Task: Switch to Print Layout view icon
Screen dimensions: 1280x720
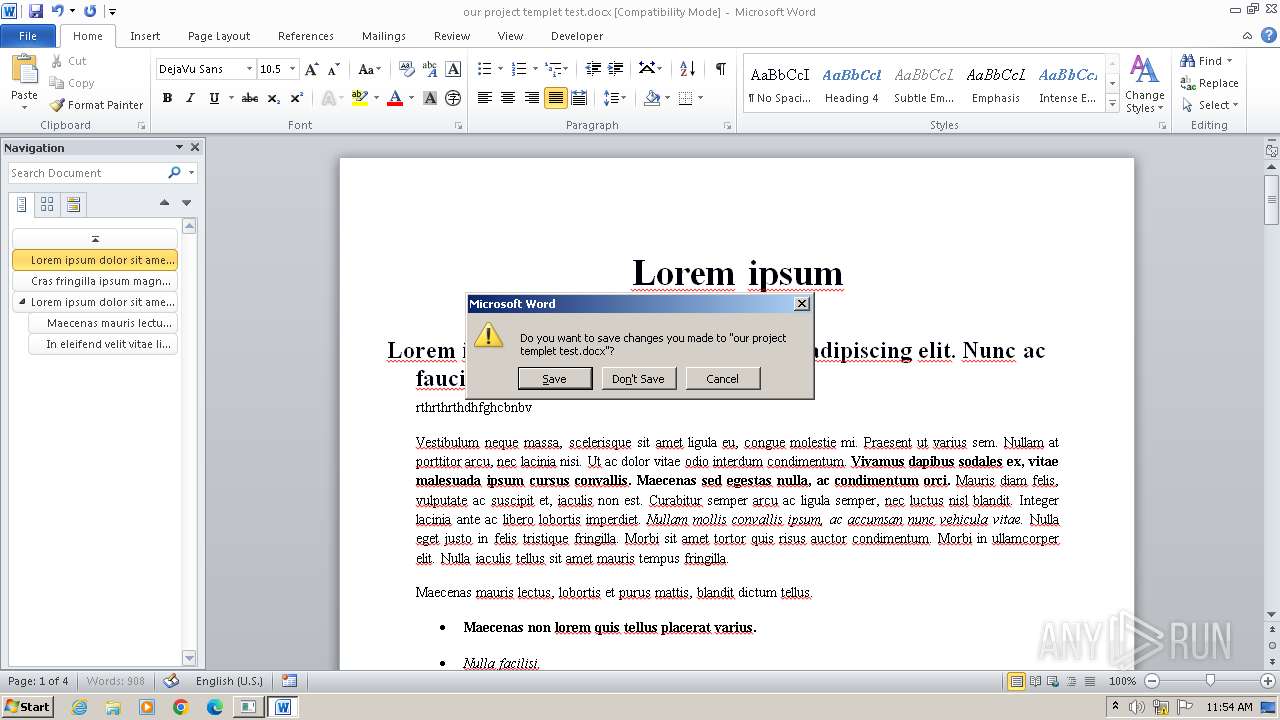Action: (x=1016, y=681)
